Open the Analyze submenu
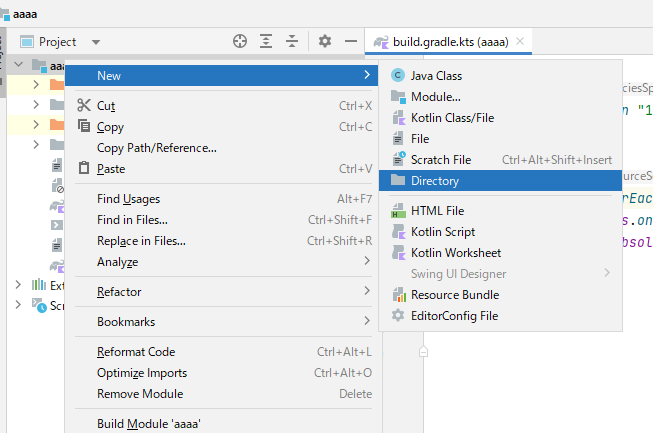The width and height of the screenshot is (653, 433). (224, 262)
